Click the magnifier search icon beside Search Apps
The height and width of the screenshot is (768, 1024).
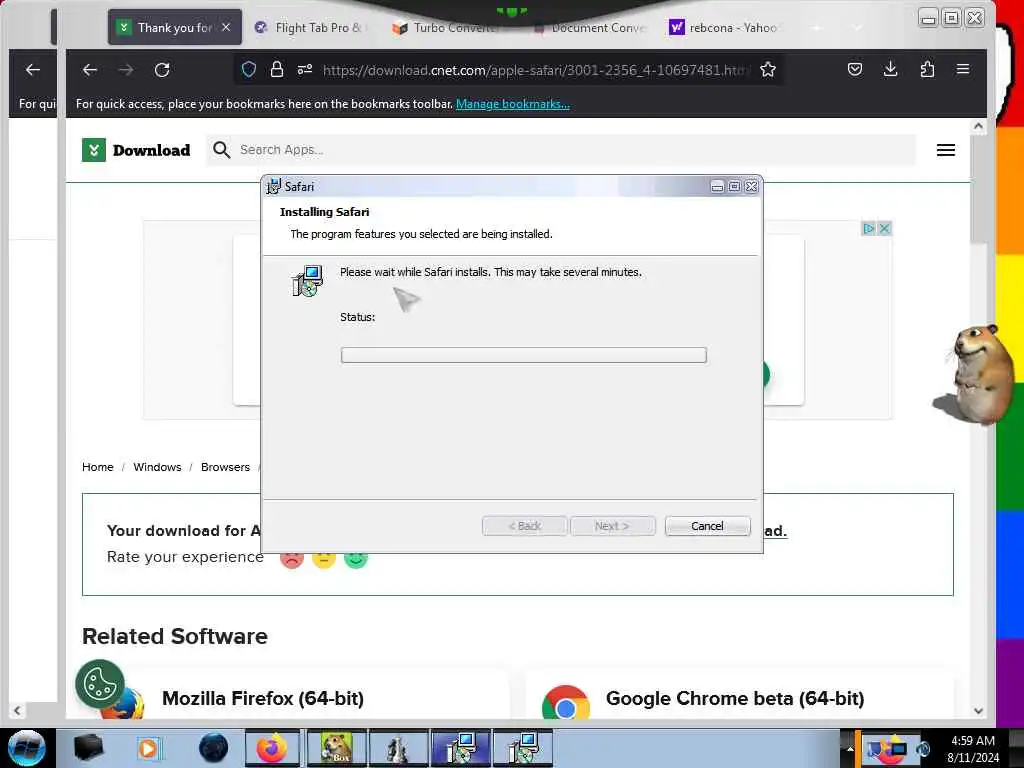click(221, 150)
